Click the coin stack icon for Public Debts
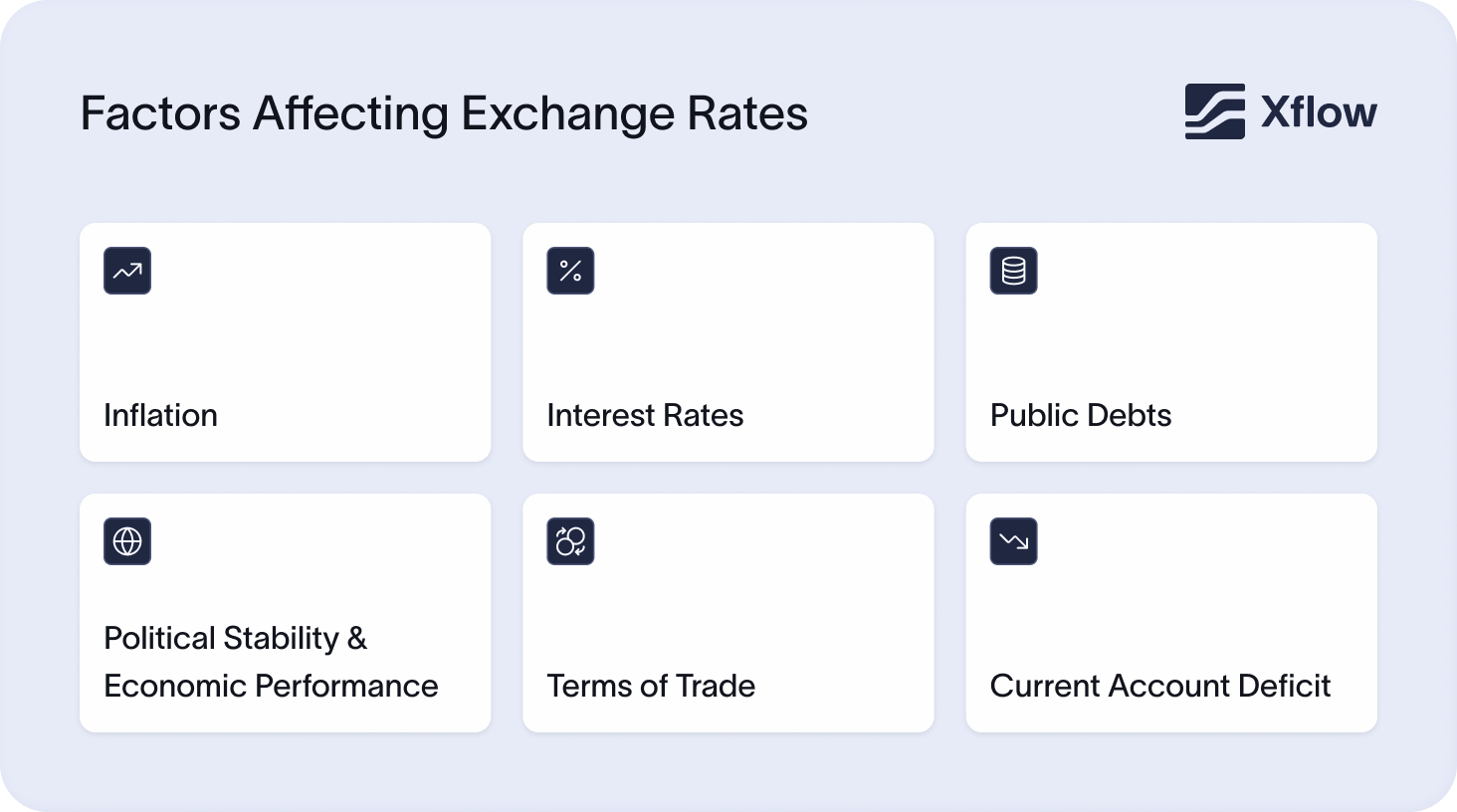1457x812 pixels. [1013, 271]
